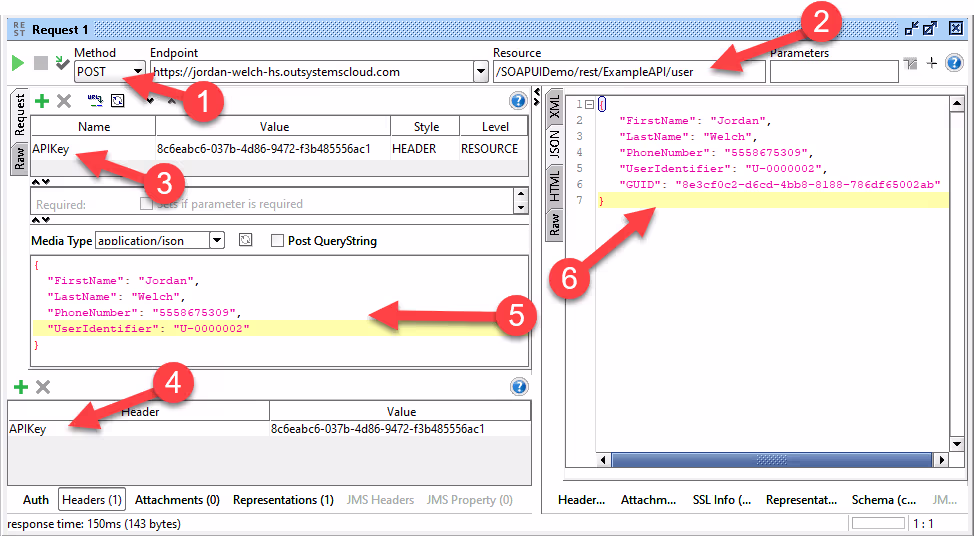Select the Auth tab
The image size is (974, 536).
click(35, 499)
